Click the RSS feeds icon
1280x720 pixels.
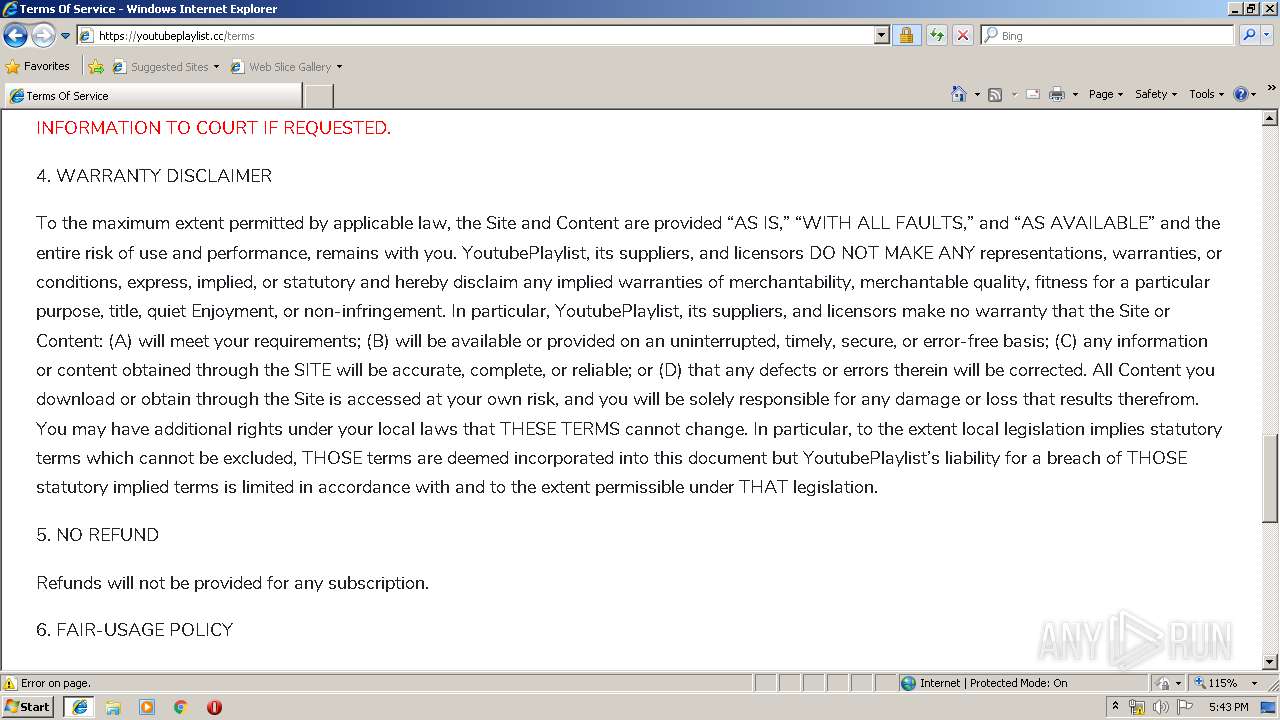995,94
